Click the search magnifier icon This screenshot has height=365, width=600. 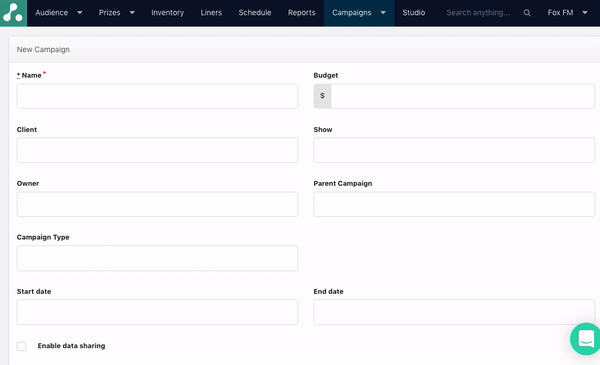527,13
